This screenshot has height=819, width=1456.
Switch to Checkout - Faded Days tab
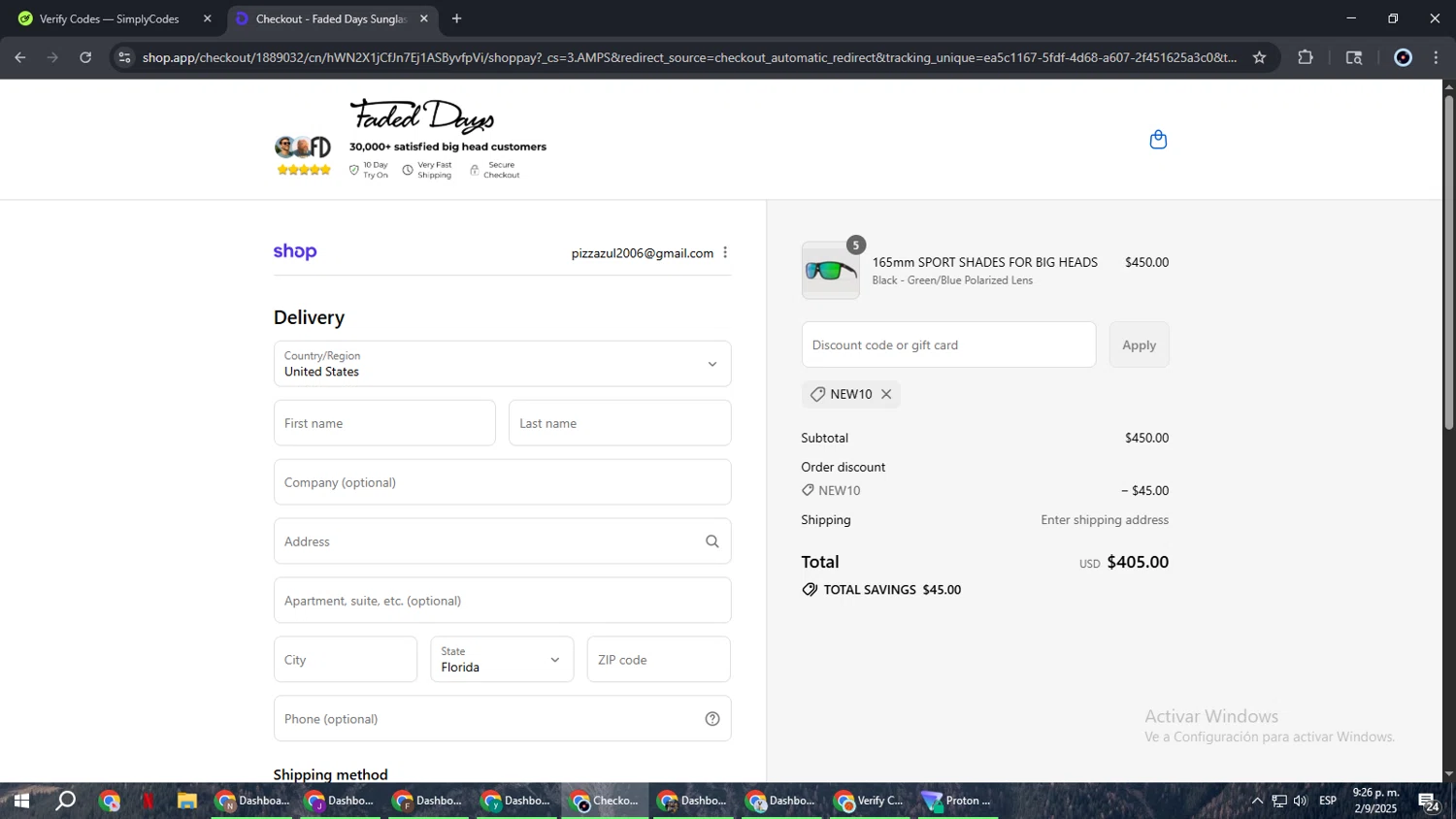[330, 18]
